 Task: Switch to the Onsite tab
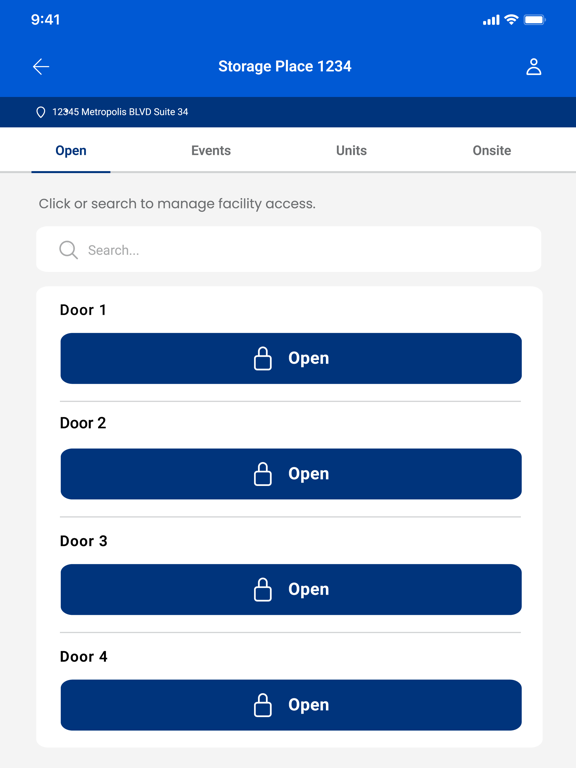click(492, 150)
